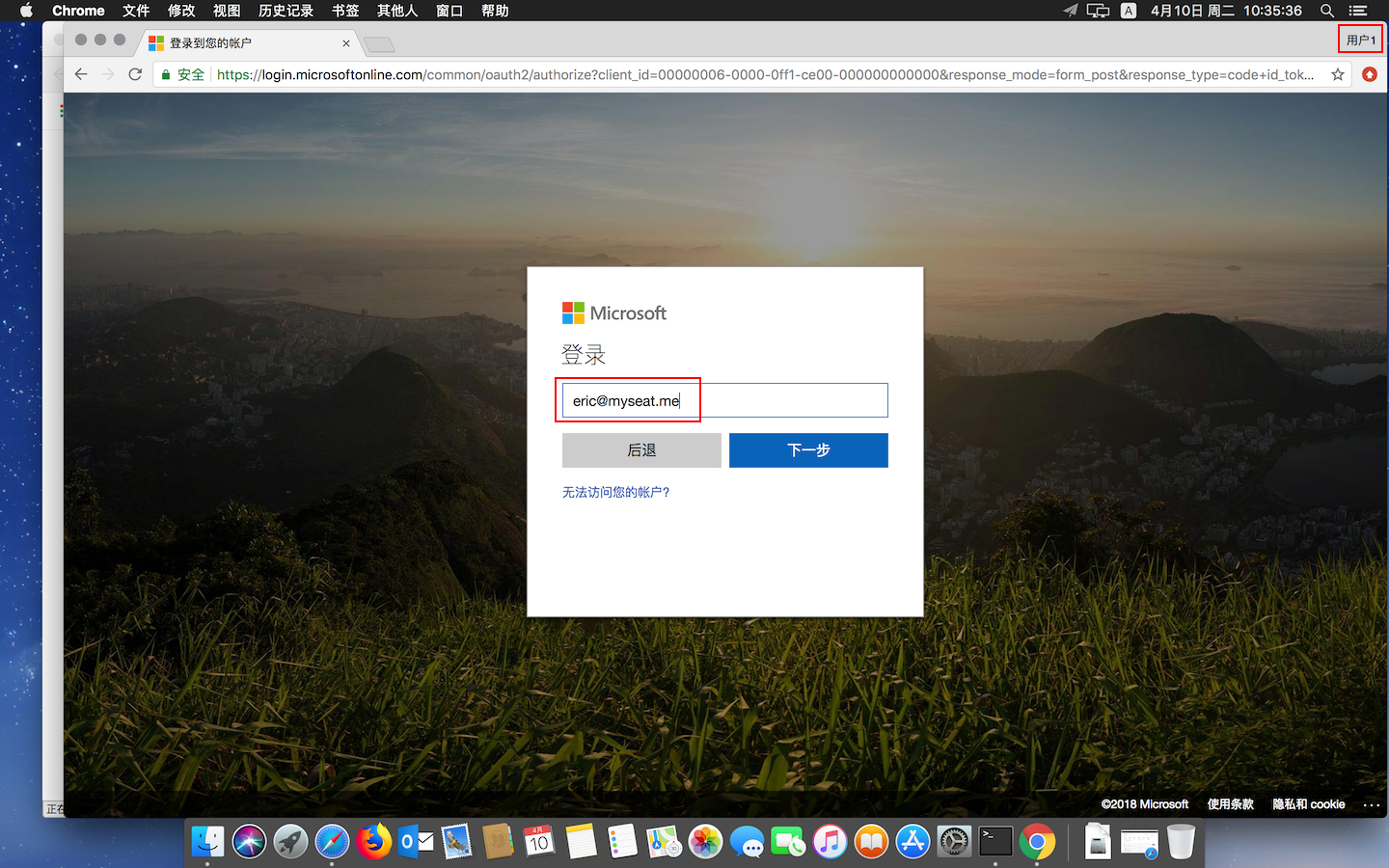Open the 文件 menu

[136, 11]
